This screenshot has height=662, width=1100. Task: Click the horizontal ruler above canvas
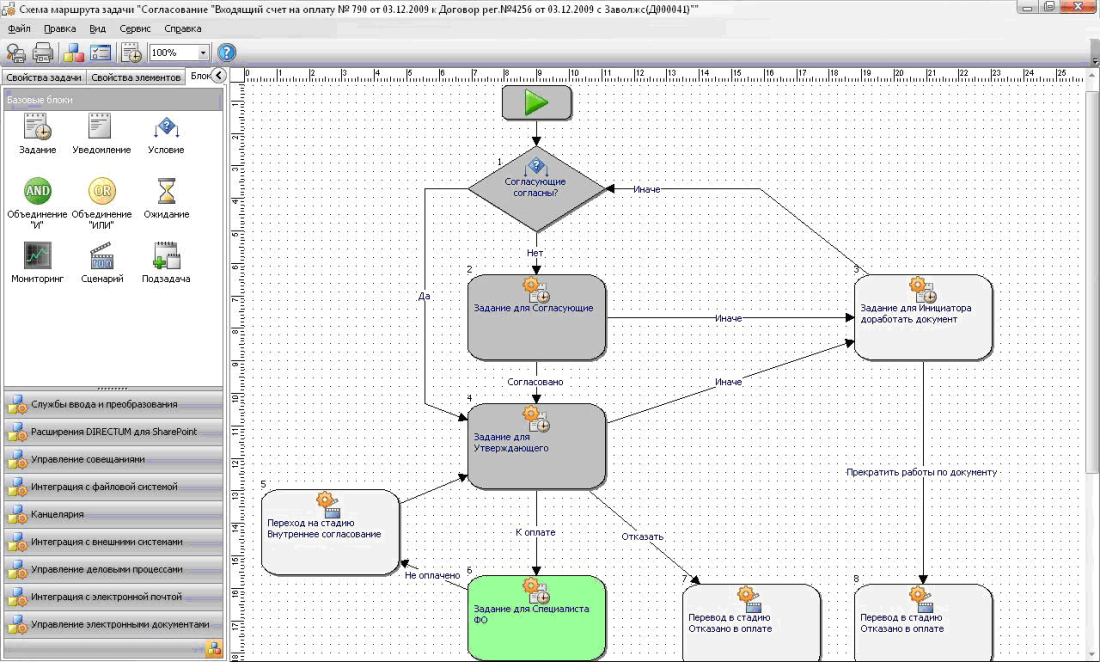click(663, 74)
